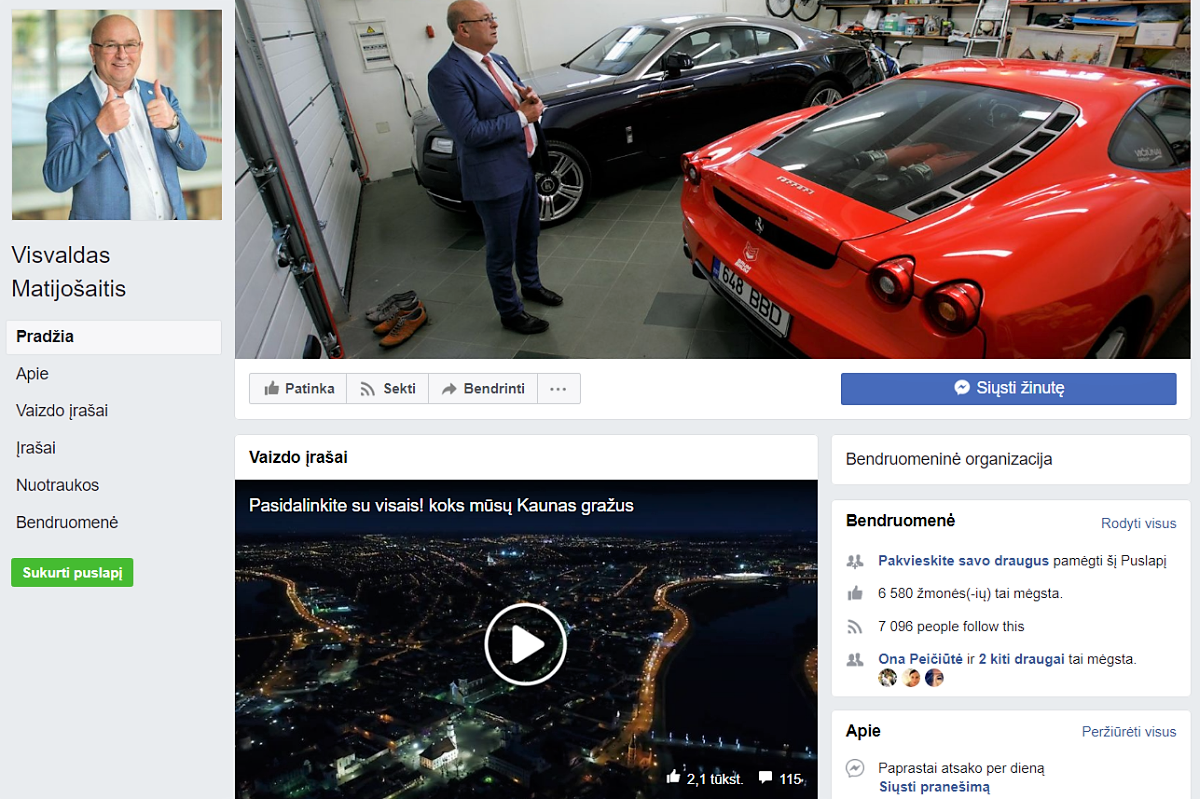Click Pakvieskite savo draugus link
Viewport: 1200px width, 799px height.
(963, 561)
